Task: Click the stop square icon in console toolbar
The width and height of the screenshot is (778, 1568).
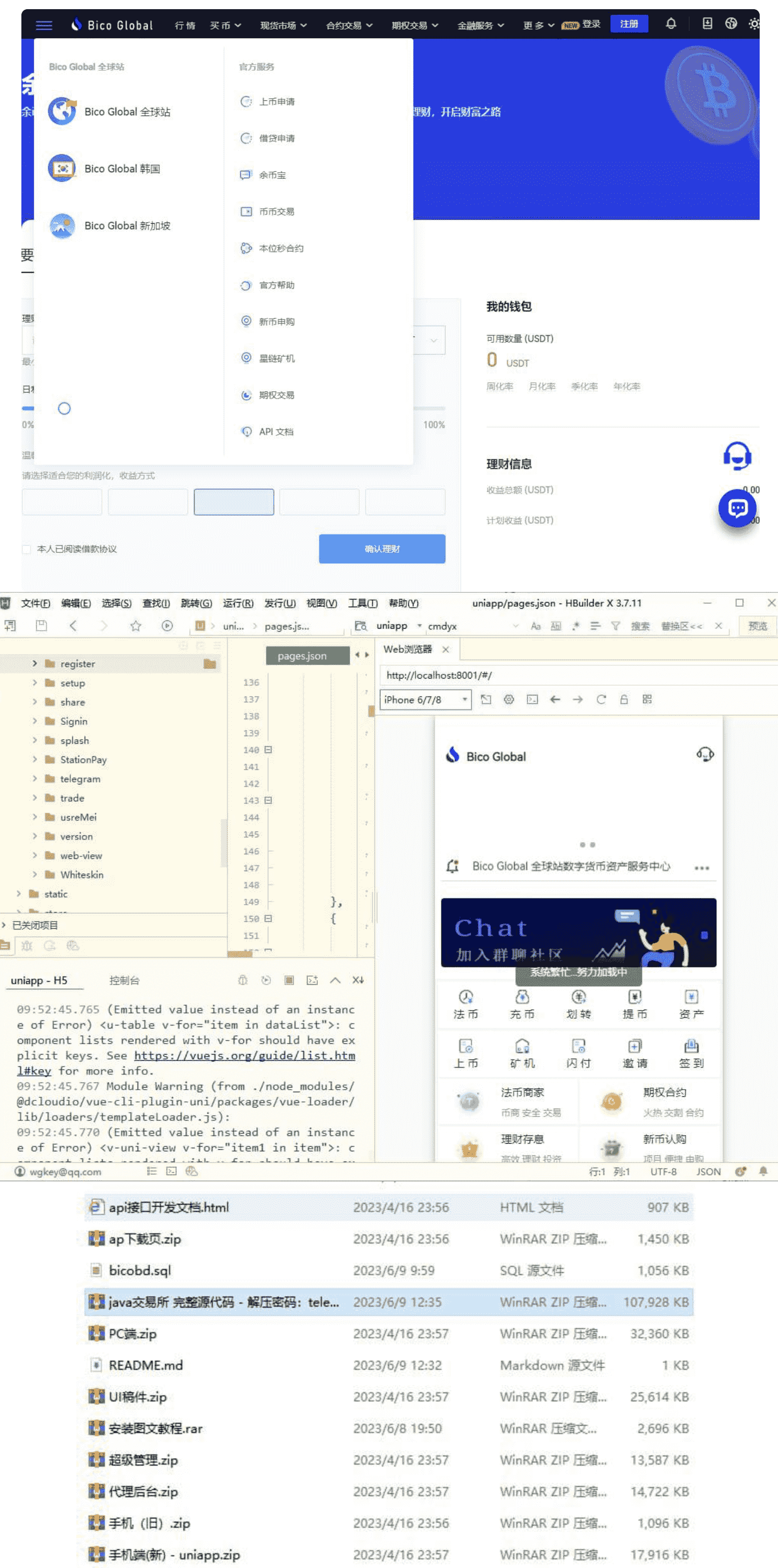Action: [x=290, y=980]
